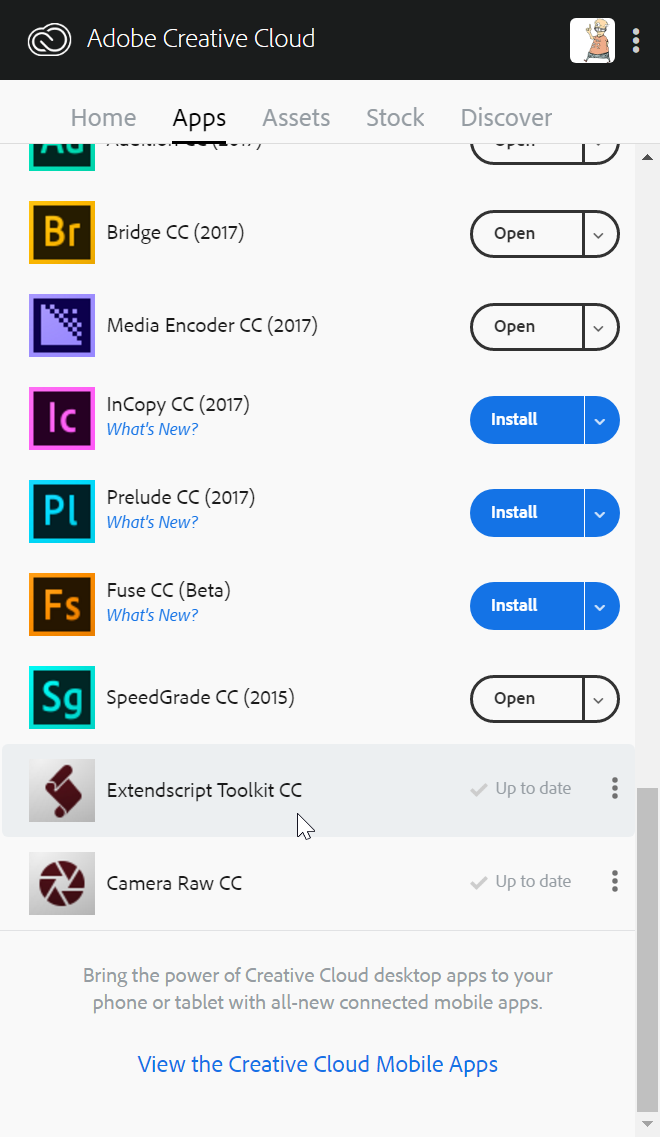This screenshot has width=660, height=1137.
Task: Click the Bridge CC app icon
Action: (62, 233)
